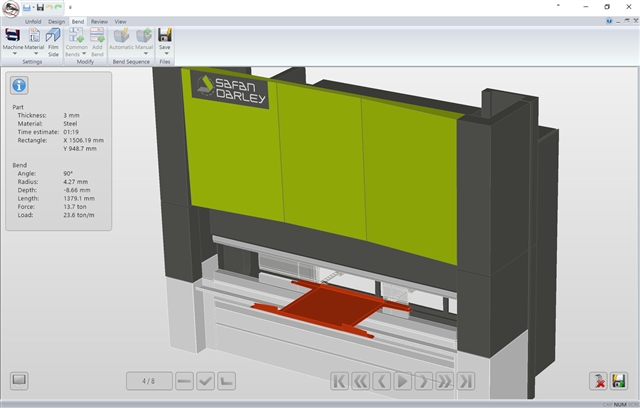Select the Film Side tool
Viewport: 640px width, 408px height.
[53, 36]
